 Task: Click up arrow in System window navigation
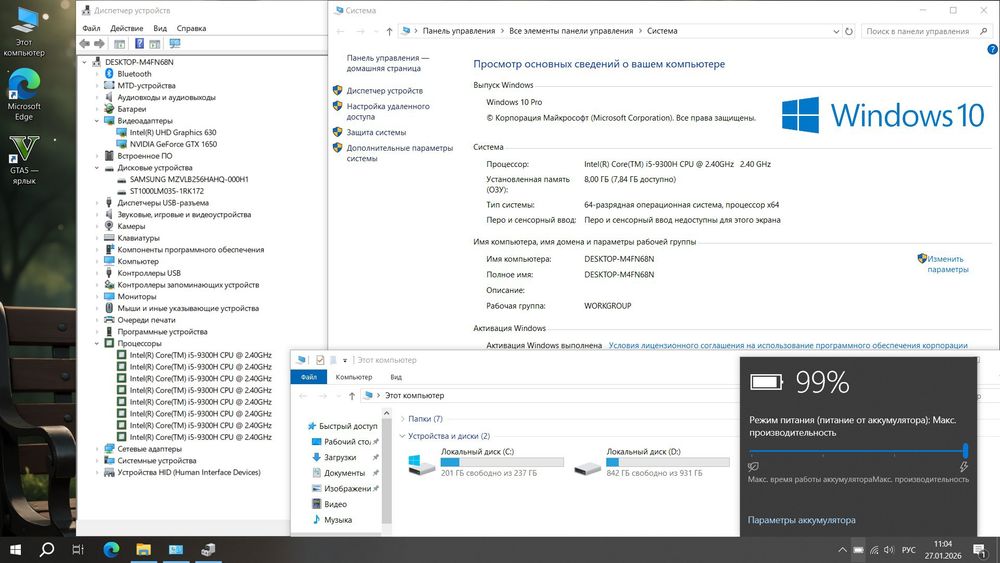click(389, 31)
